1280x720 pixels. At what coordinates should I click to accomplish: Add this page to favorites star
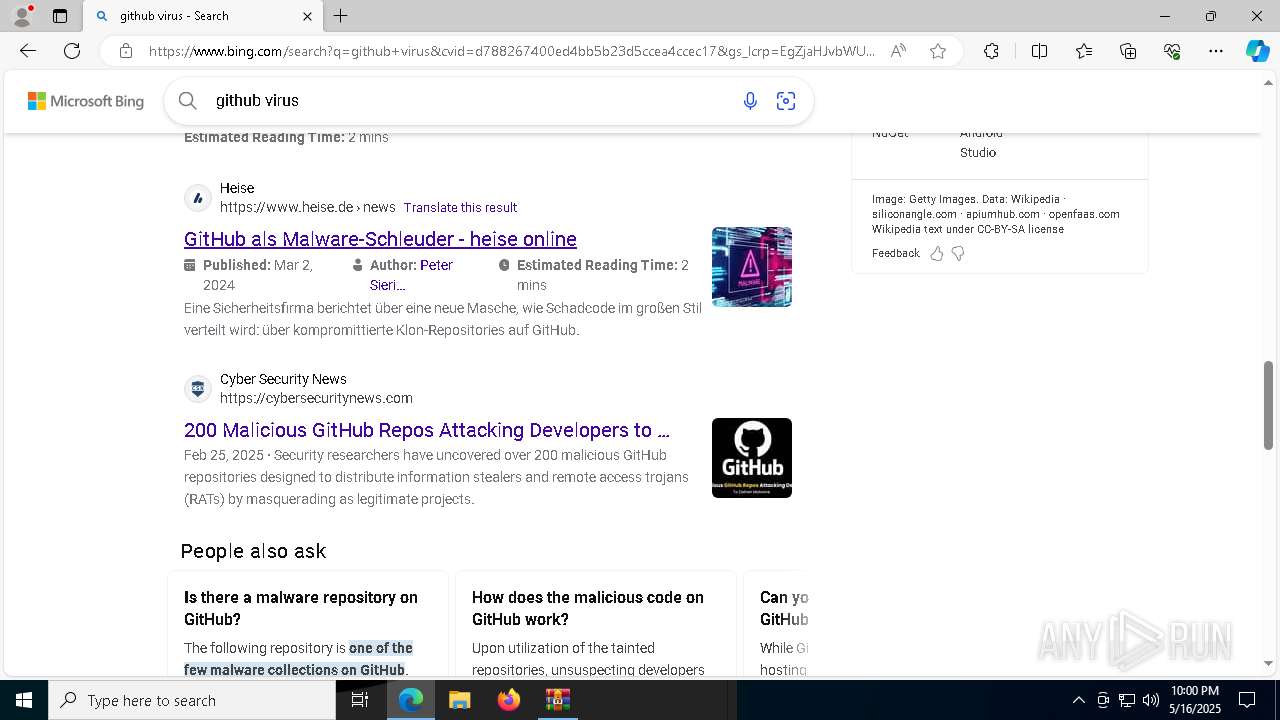coord(938,51)
